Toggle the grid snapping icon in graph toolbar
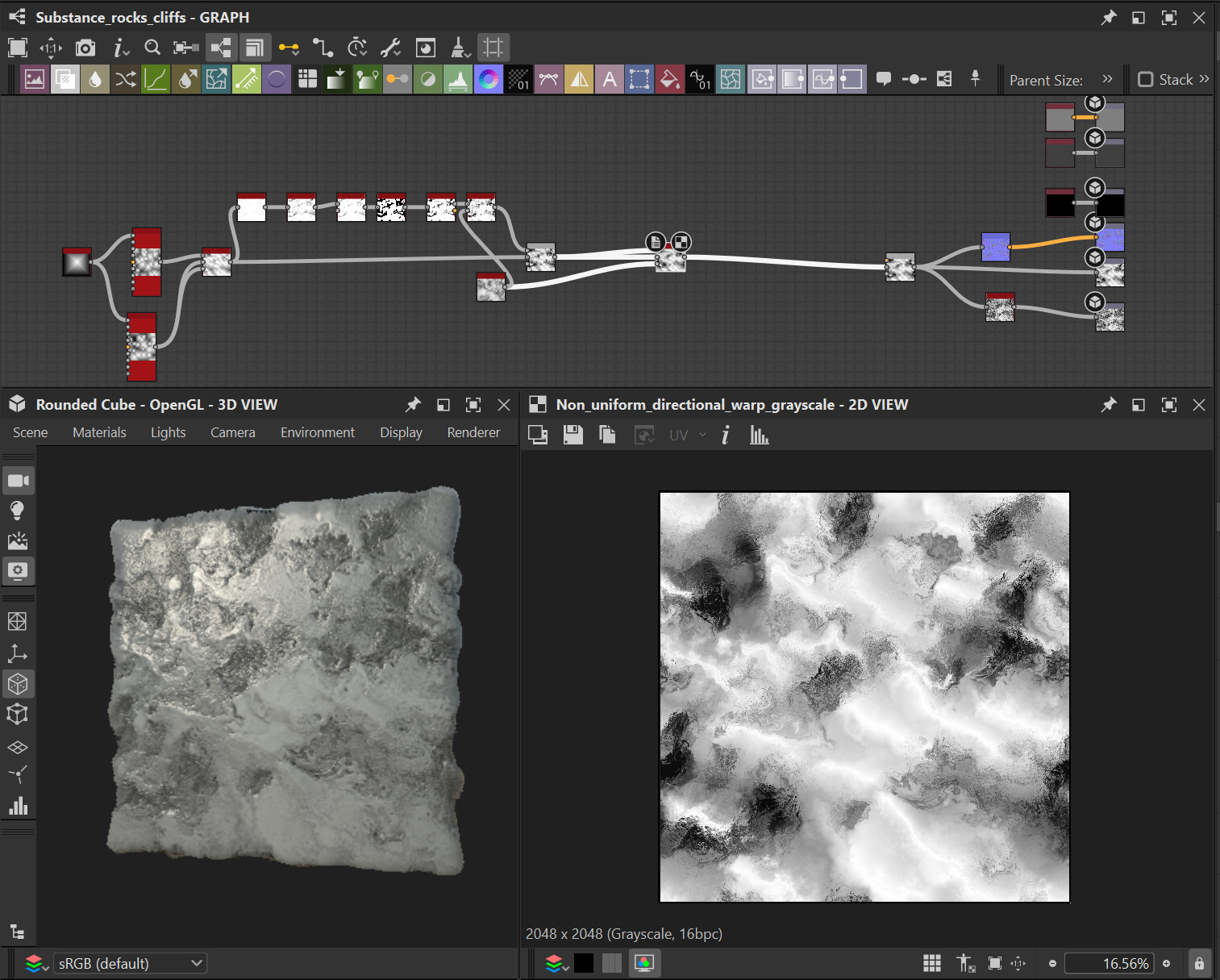The height and width of the screenshot is (980, 1220). [x=493, y=47]
